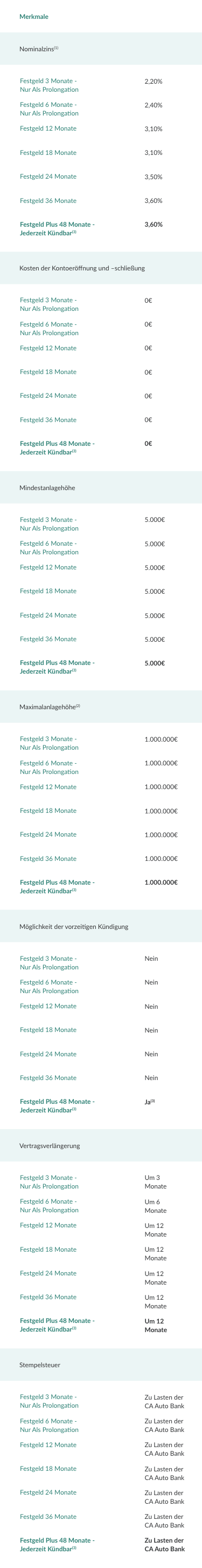
Task: Click Um 3 Monate under Vertragsverlängerung
Action: pos(155,1182)
